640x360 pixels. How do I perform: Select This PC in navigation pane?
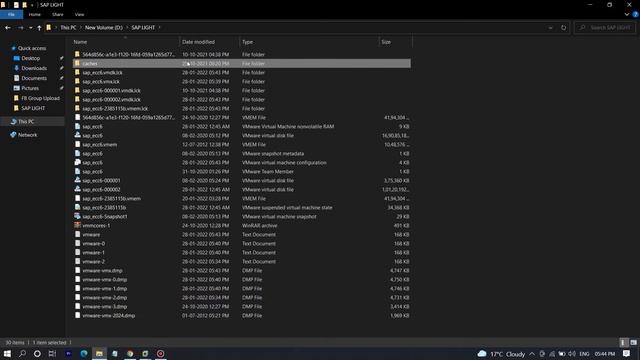click(26, 122)
